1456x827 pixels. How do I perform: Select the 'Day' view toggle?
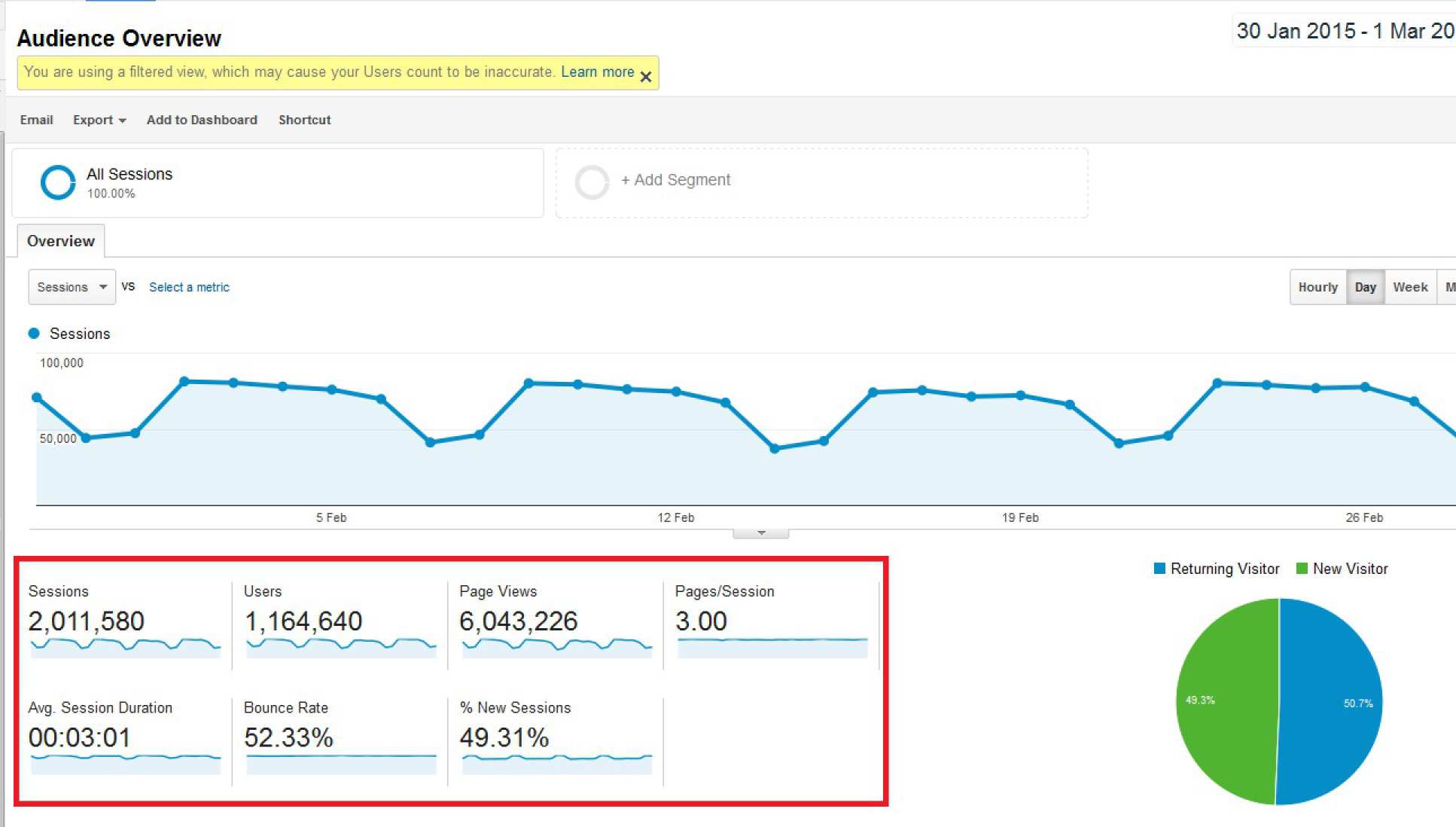[1364, 287]
